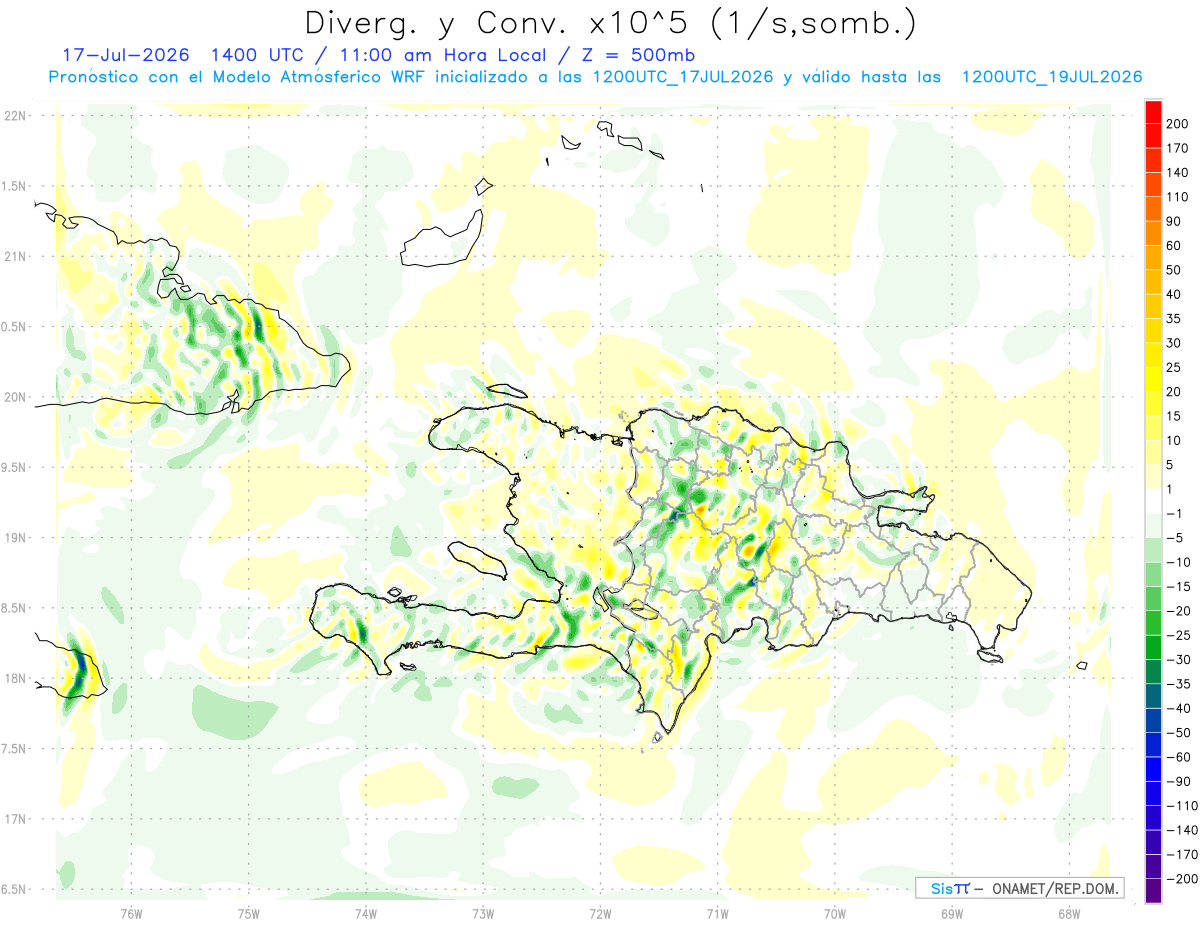Click the white colorbar segment between 1 and -1
This screenshot has height=927, width=1200.
[x=1153, y=501]
